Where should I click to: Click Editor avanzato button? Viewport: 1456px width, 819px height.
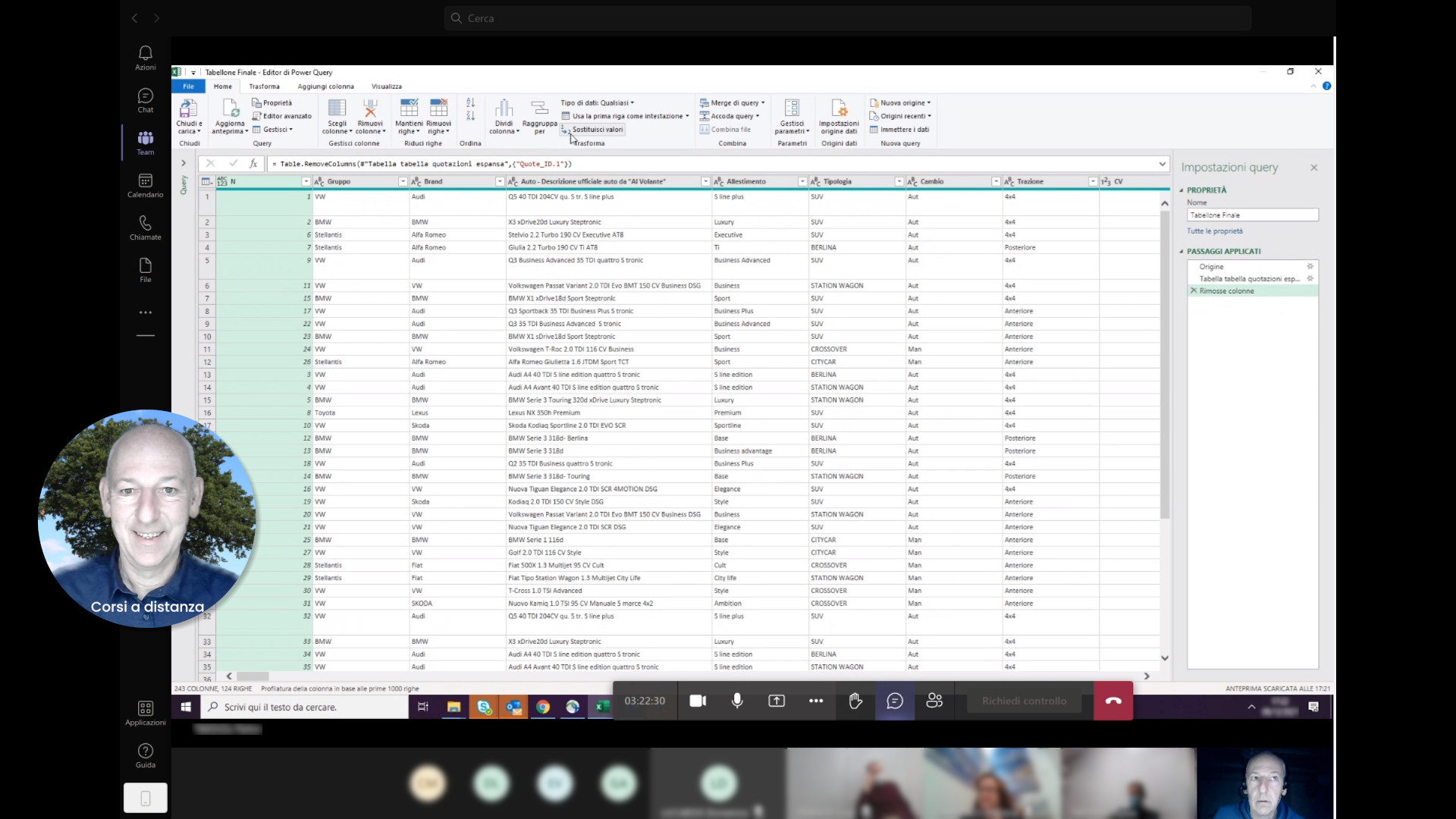point(282,116)
